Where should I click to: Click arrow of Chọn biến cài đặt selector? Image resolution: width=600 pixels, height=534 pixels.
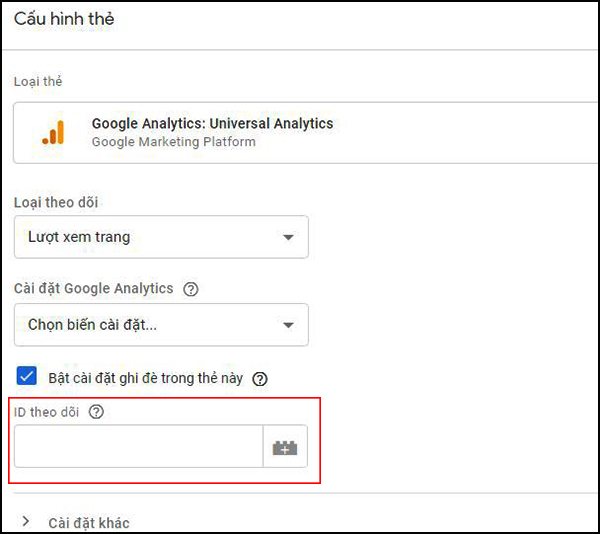tap(288, 325)
